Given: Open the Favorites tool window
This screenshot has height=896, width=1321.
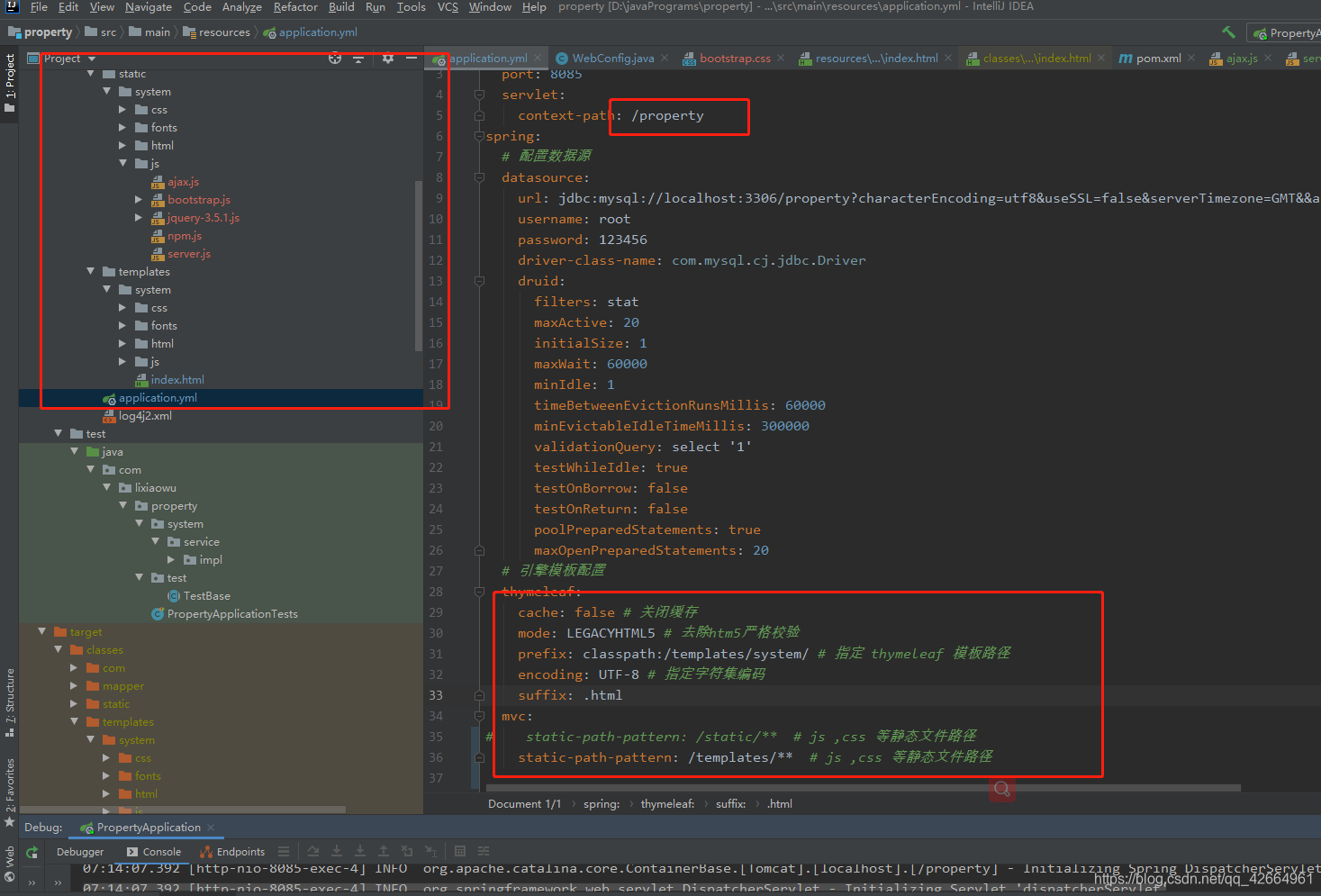Looking at the screenshot, I should 9,792.
